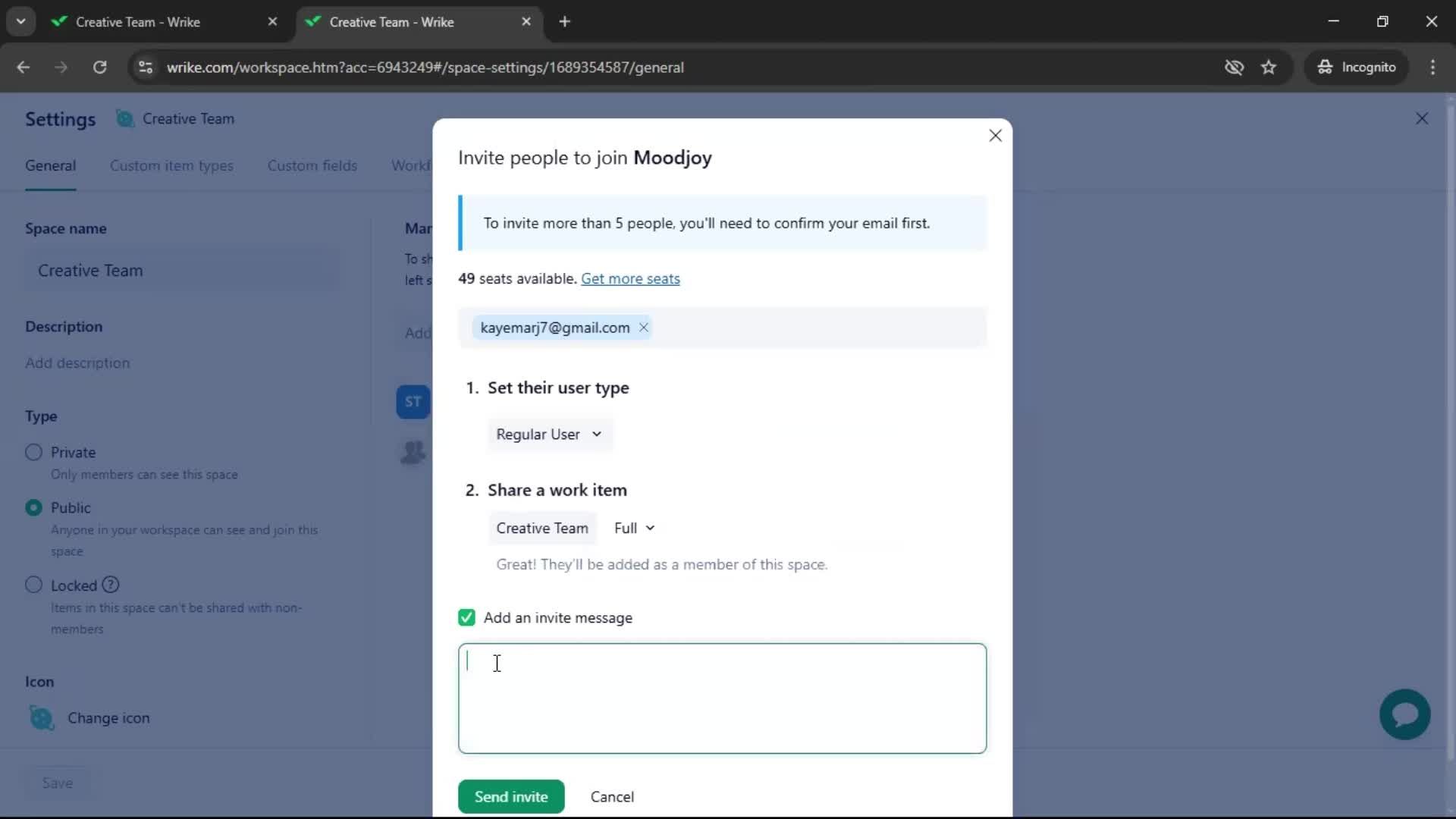The height and width of the screenshot is (819, 1456).
Task: Close the first Creative Team - Wrike tab
Action: 272,22
